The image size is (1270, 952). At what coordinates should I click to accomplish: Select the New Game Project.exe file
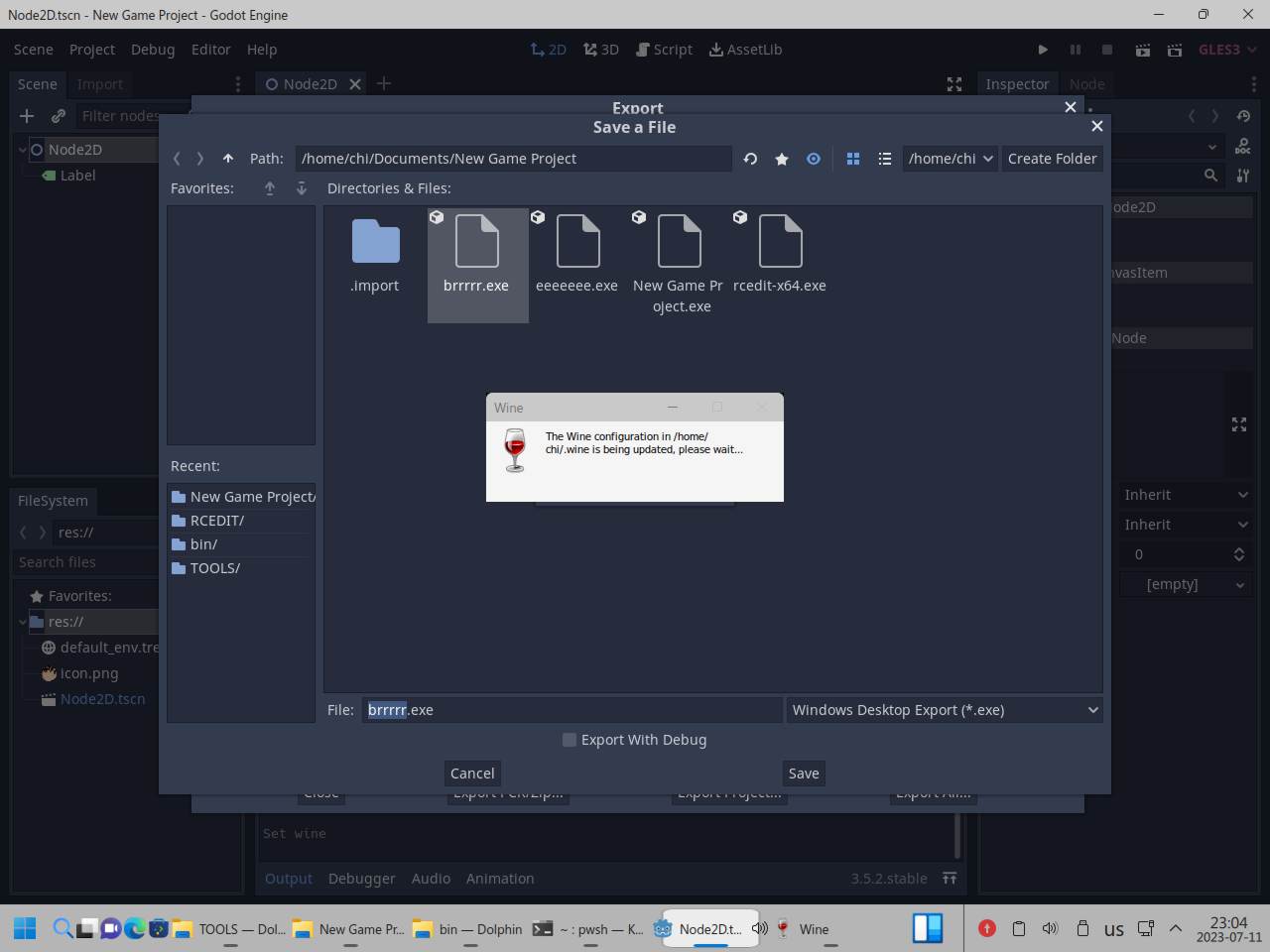[679, 263]
